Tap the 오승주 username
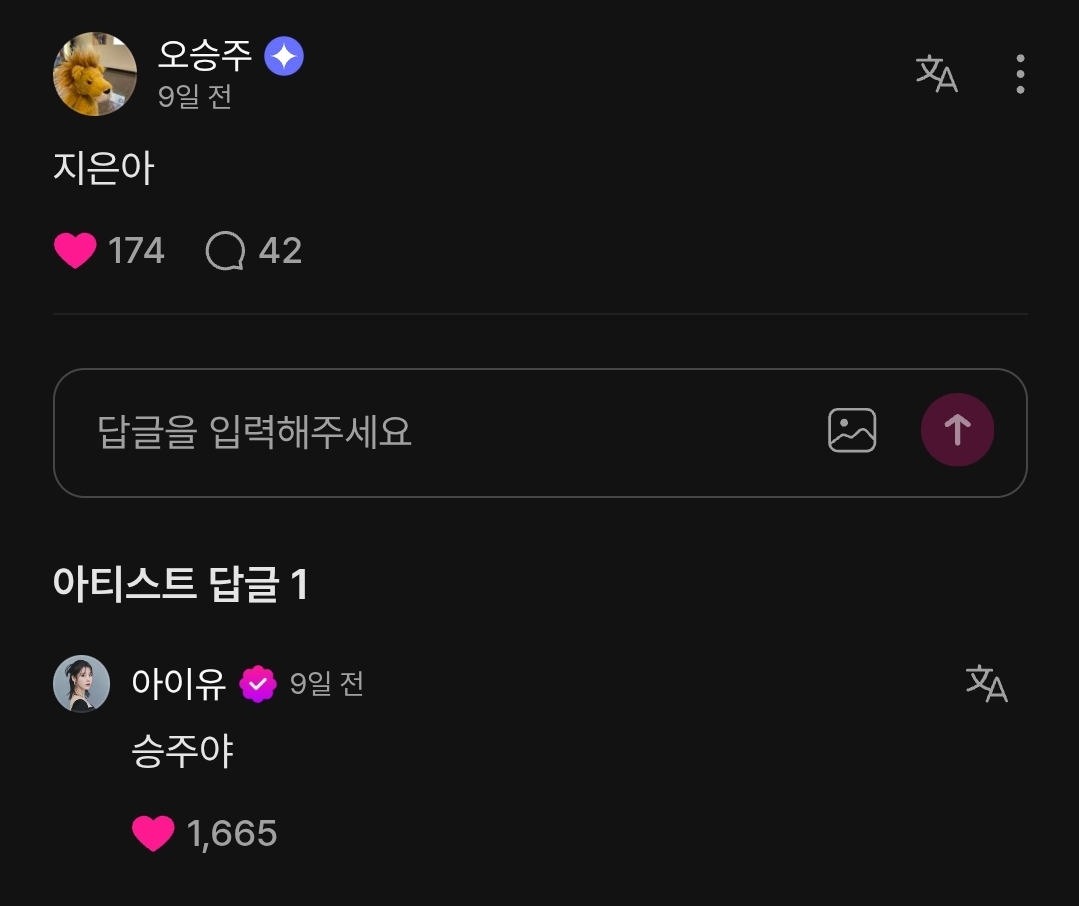 pyautogui.click(x=206, y=56)
